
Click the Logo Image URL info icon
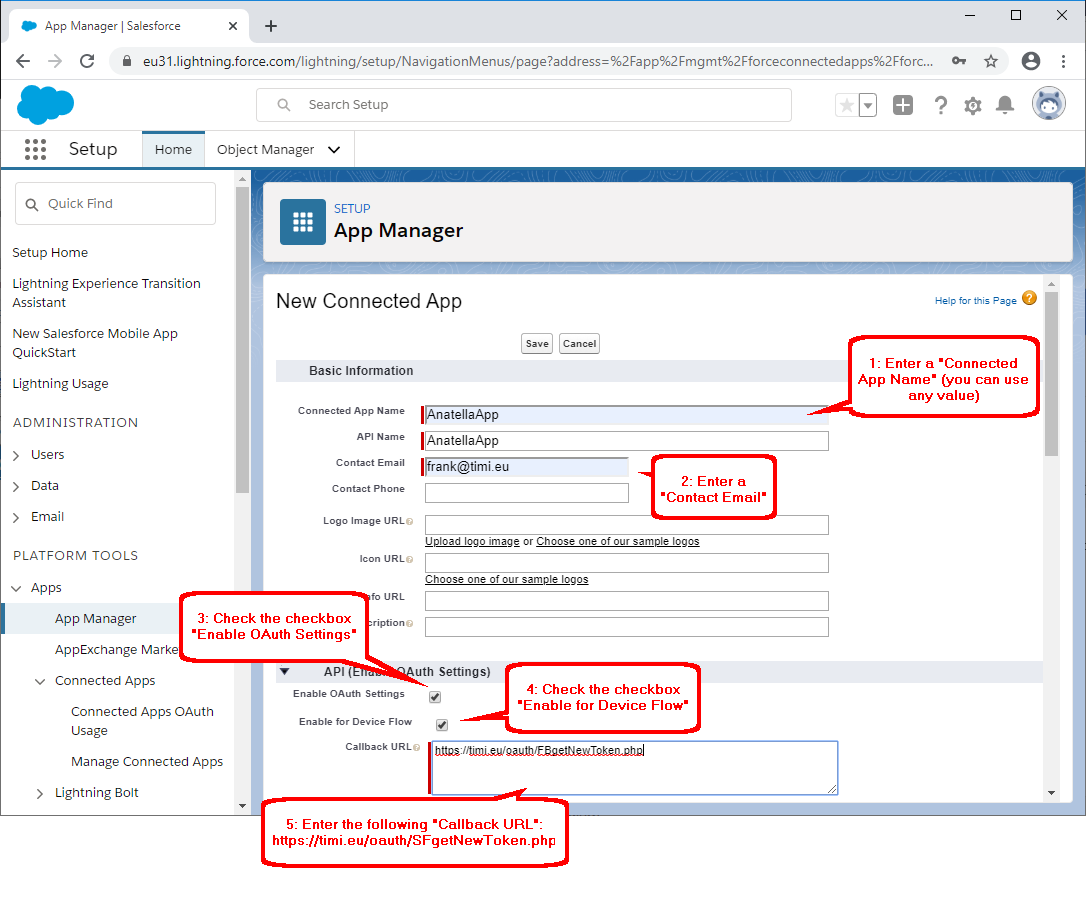click(x=409, y=522)
